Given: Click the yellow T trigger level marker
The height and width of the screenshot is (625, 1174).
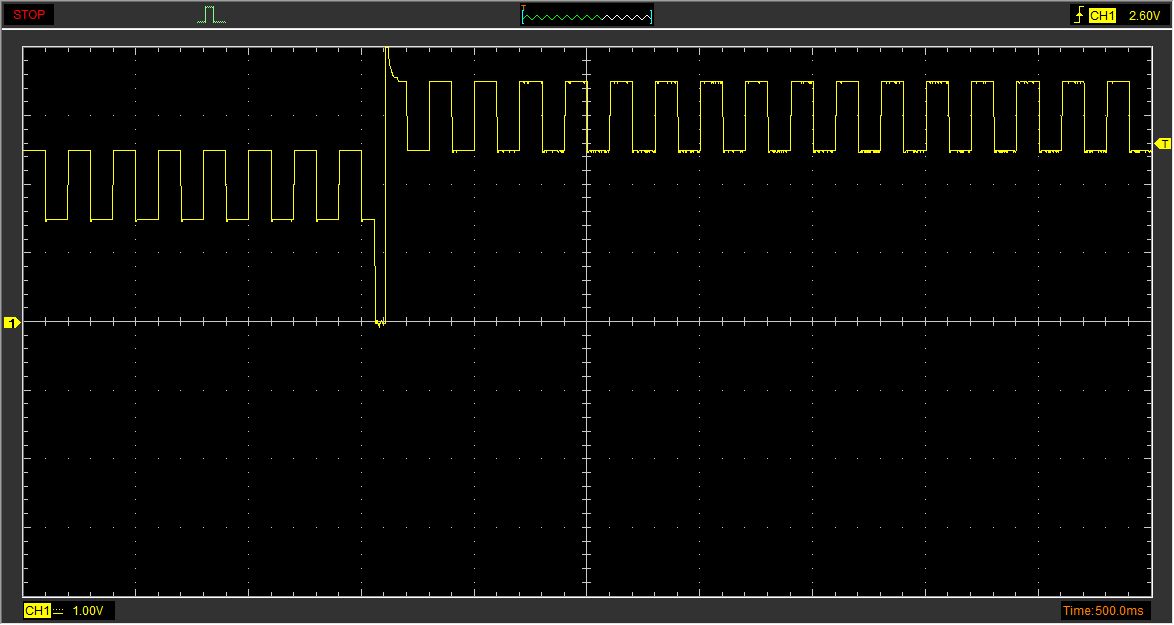Looking at the screenshot, I should [1163, 144].
